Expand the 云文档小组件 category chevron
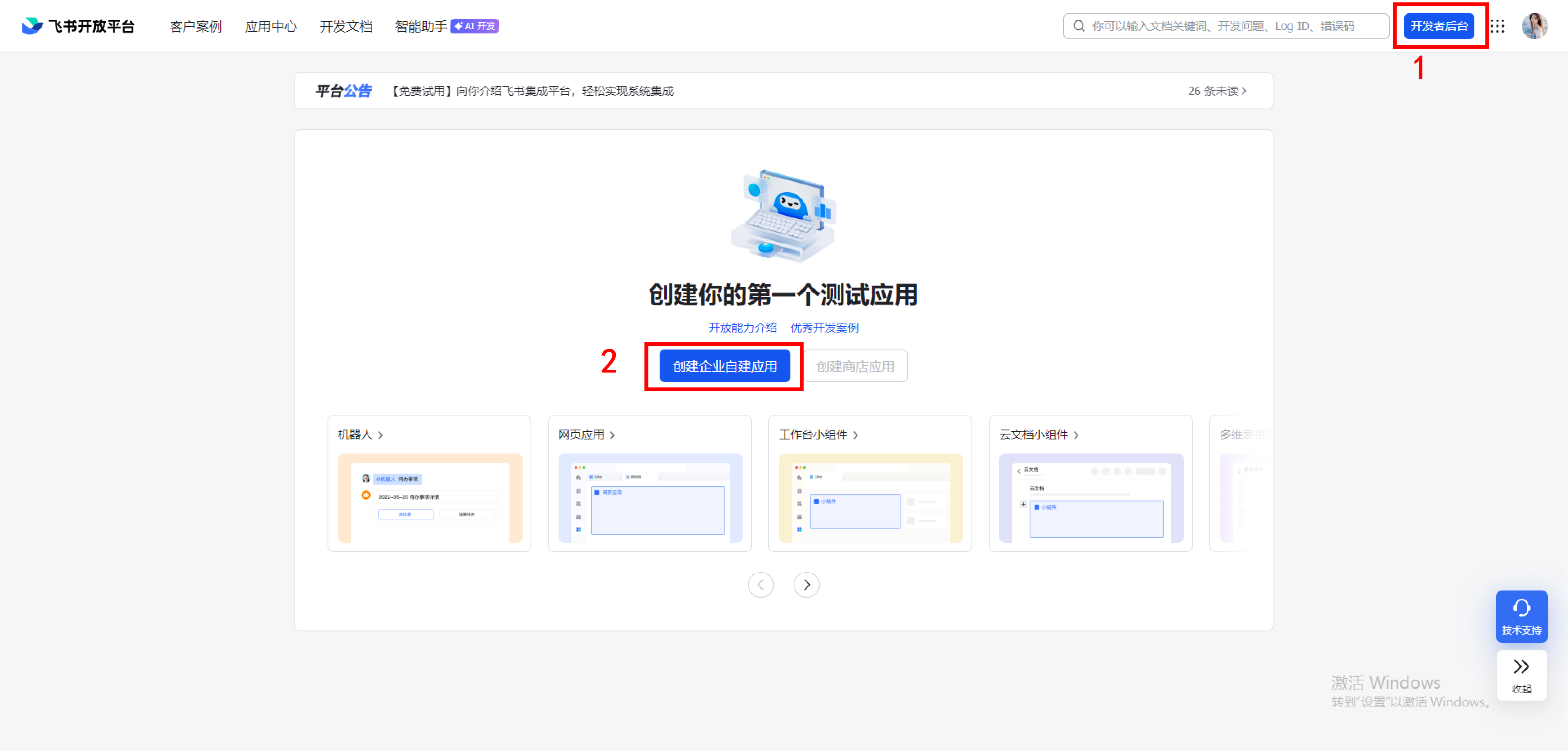Image resolution: width=1568 pixels, height=751 pixels. coord(1077,435)
